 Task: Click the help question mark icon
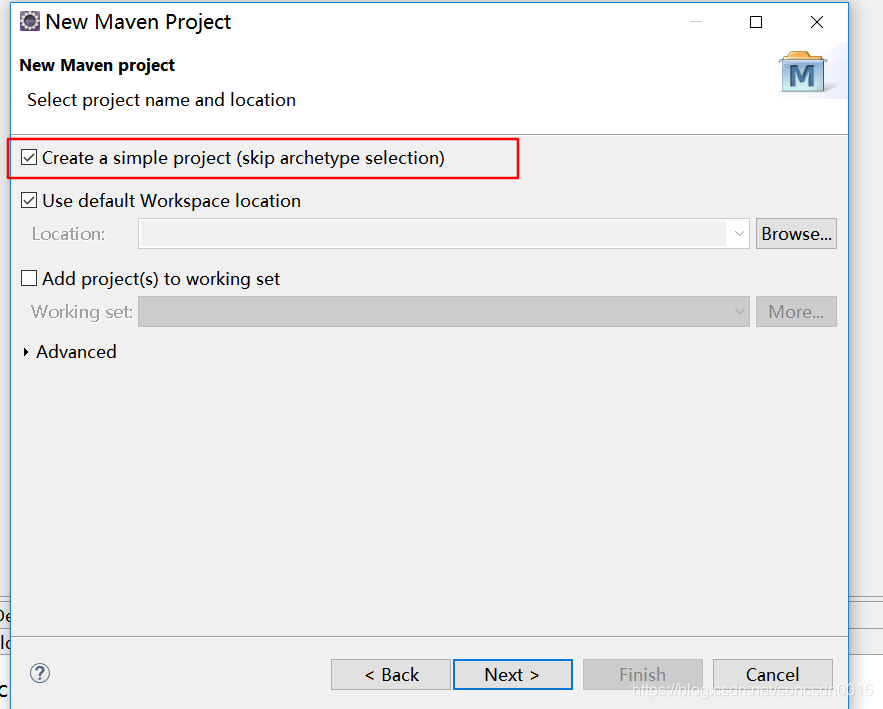pos(40,673)
